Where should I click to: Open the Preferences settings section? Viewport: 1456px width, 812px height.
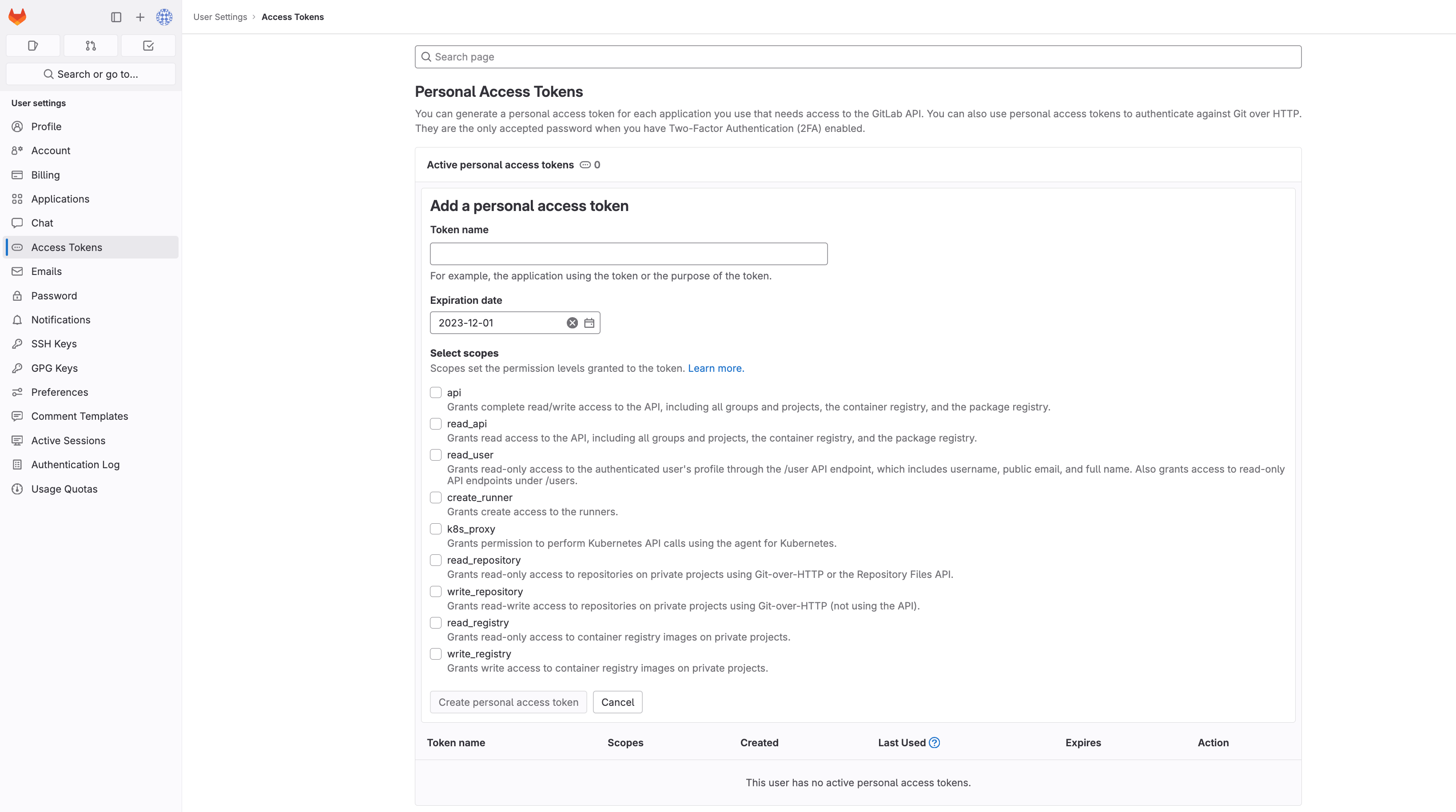(59, 392)
